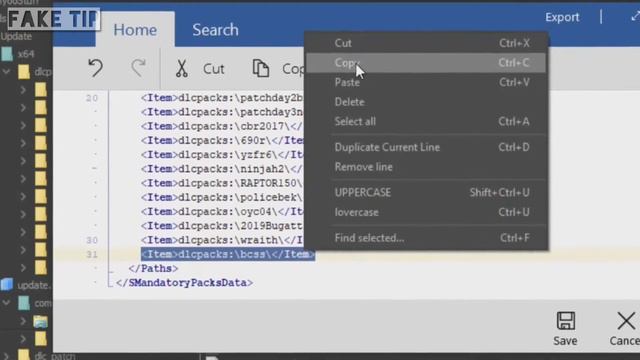Click the </SMandatoryPacksData> closing tag
The height and width of the screenshot is (360, 640).
[x=184, y=282]
